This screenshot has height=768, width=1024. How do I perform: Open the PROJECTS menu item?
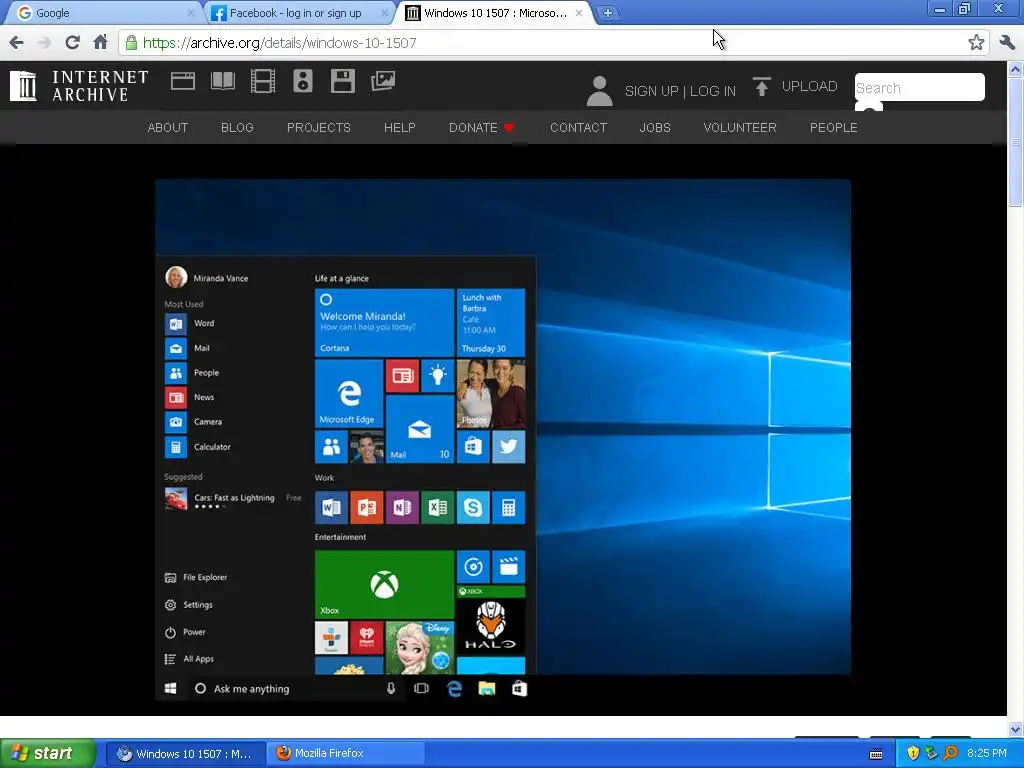click(x=319, y=128)
